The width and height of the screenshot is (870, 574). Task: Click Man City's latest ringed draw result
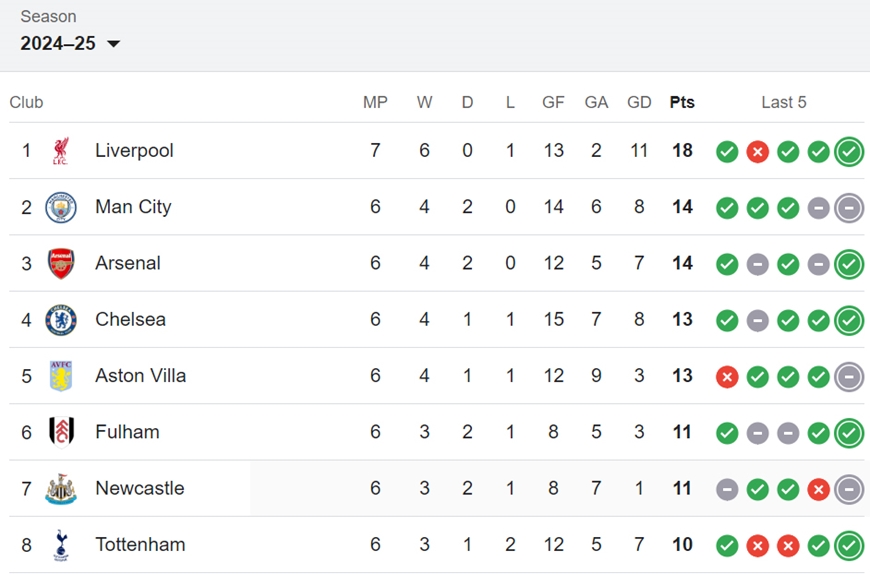(x=849, y=208)
